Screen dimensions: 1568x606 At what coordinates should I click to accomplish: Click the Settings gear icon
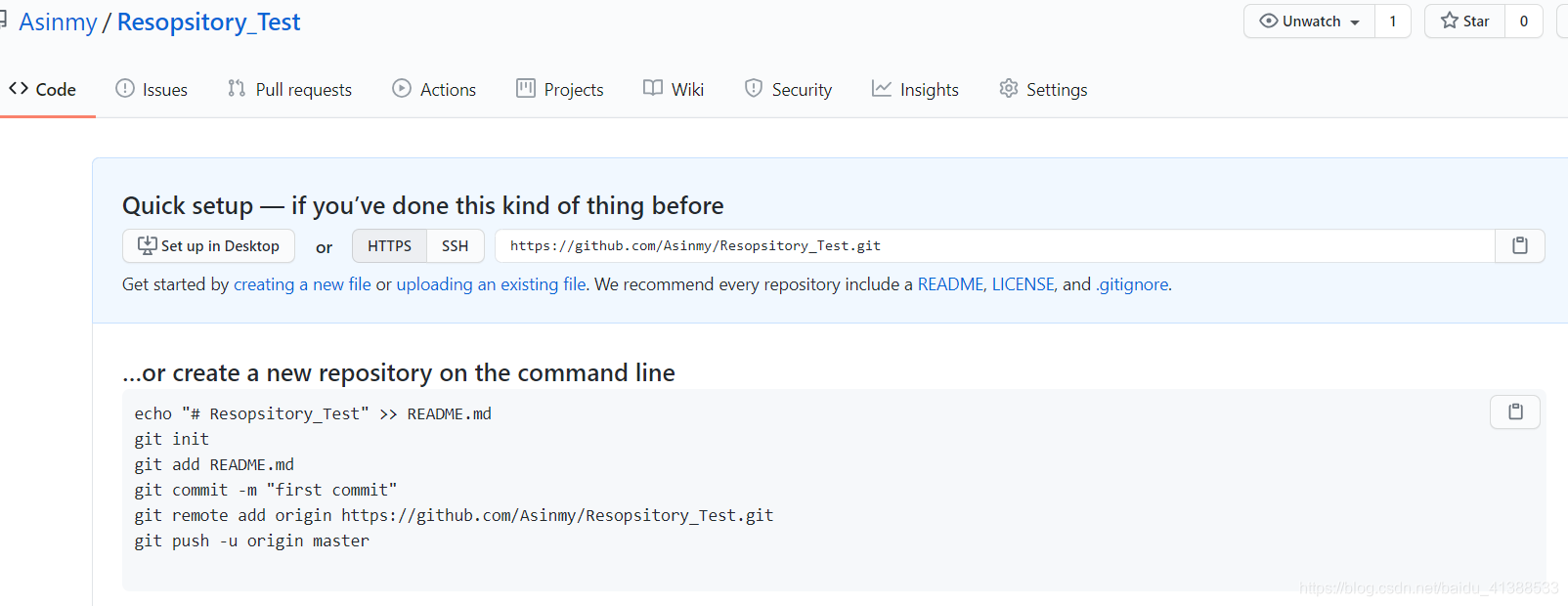point(1009,88)
